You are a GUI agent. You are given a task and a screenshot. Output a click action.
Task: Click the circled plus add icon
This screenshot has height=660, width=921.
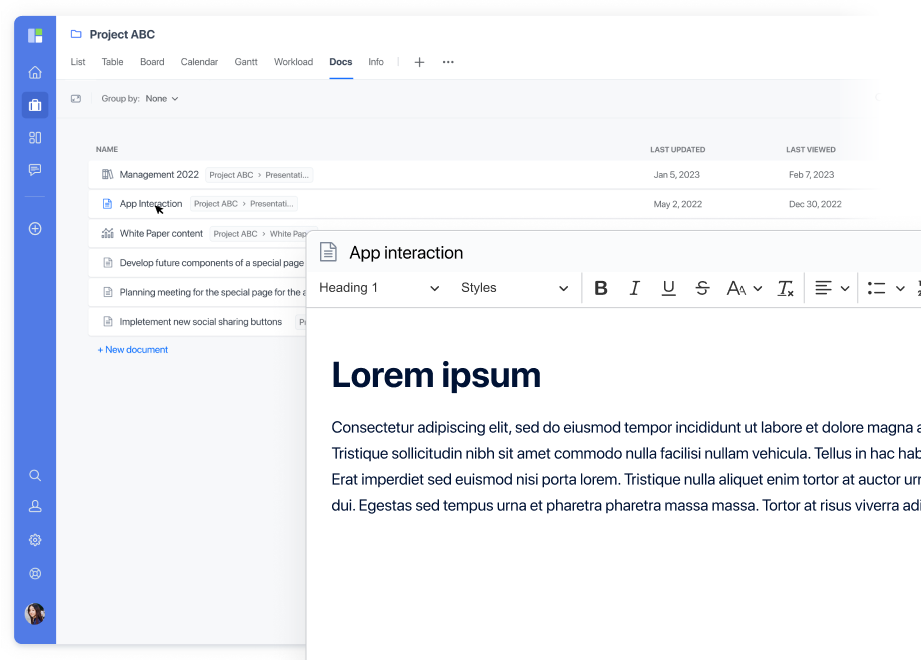35,228
